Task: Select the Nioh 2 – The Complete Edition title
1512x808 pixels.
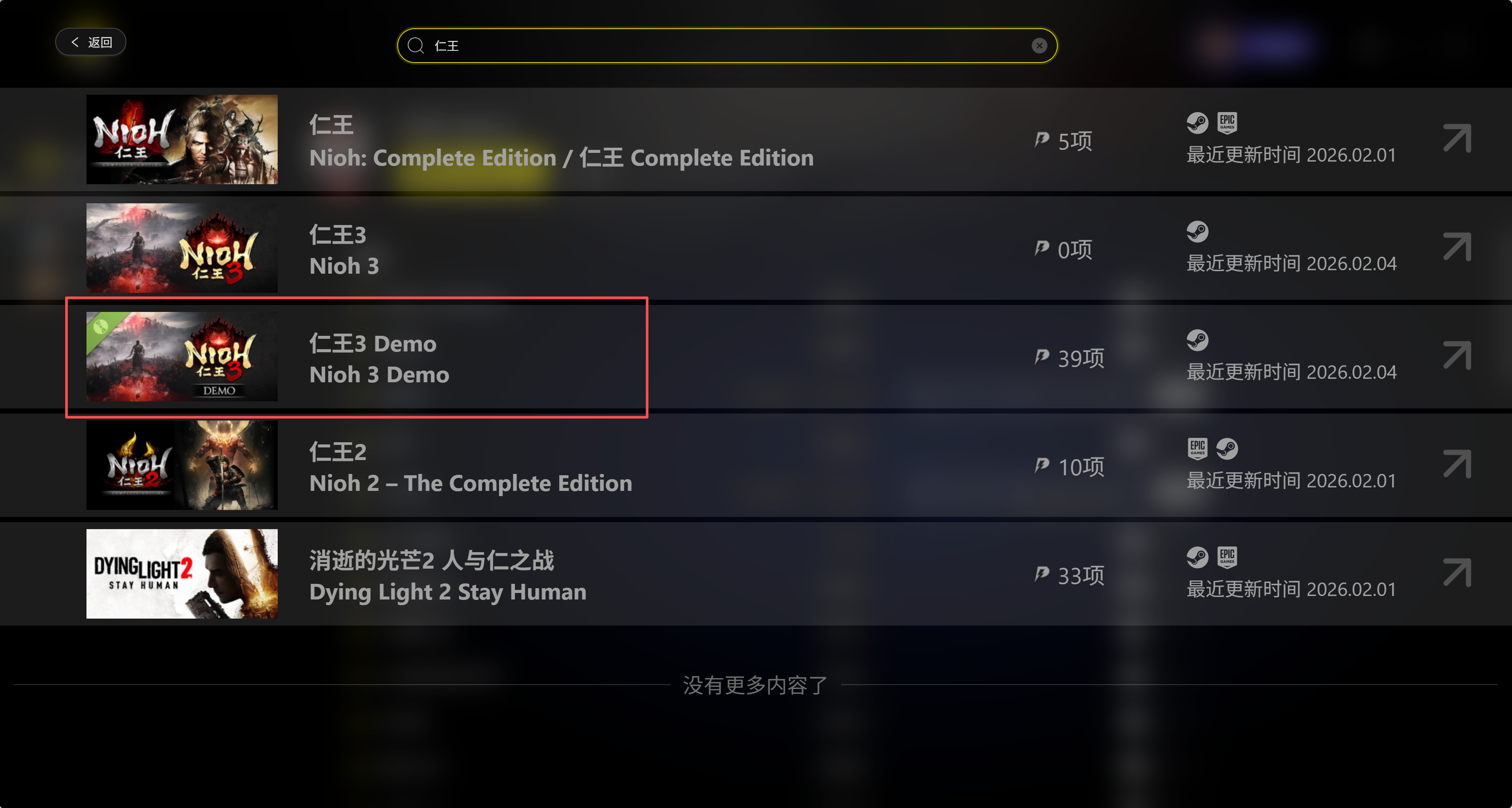Action: point(471,483)
